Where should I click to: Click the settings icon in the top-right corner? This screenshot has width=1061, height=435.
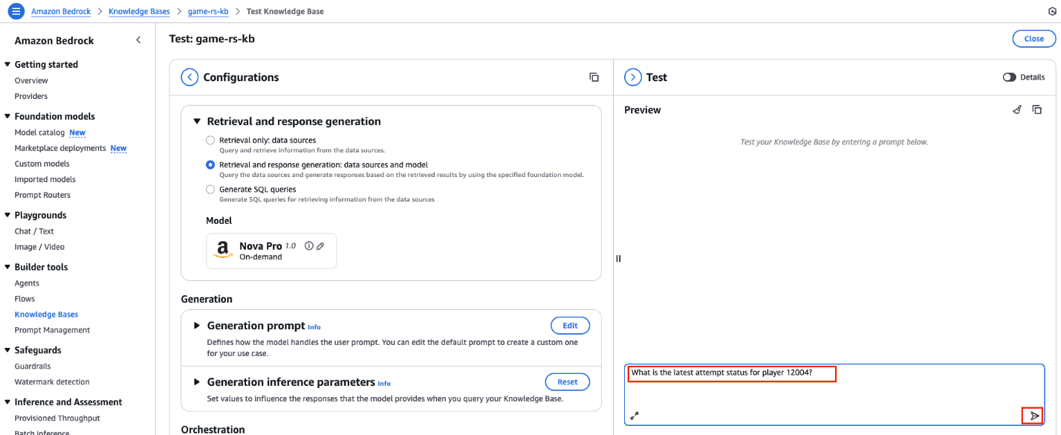tap(1052, 12)
